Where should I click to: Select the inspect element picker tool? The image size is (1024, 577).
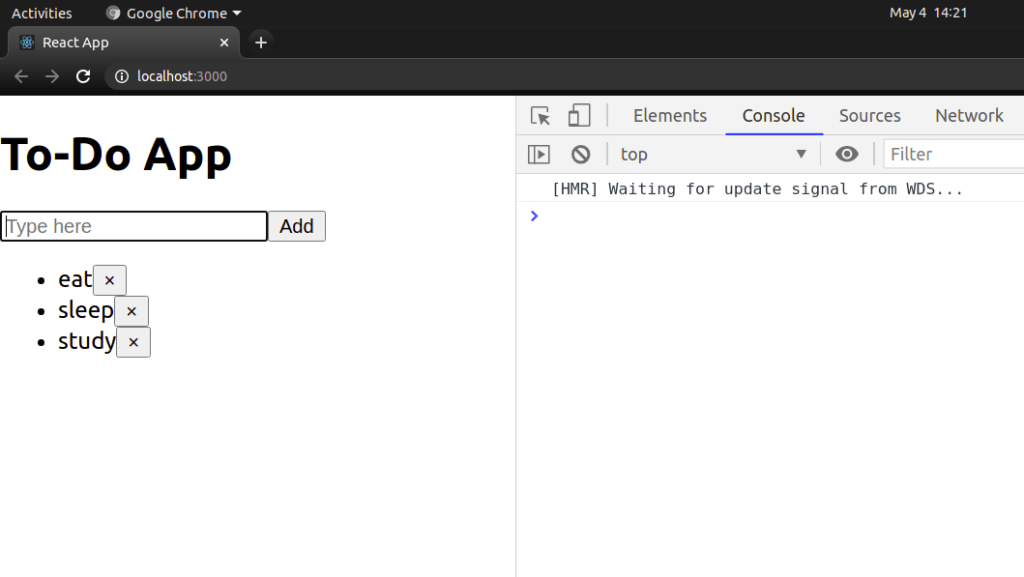(539, 115)
